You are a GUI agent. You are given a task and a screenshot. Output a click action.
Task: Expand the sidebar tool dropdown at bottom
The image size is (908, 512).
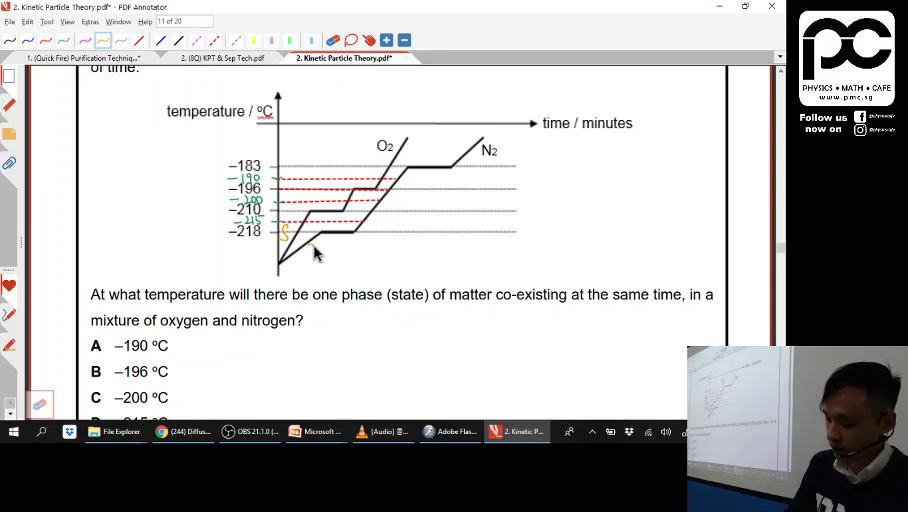coord(9,413)
